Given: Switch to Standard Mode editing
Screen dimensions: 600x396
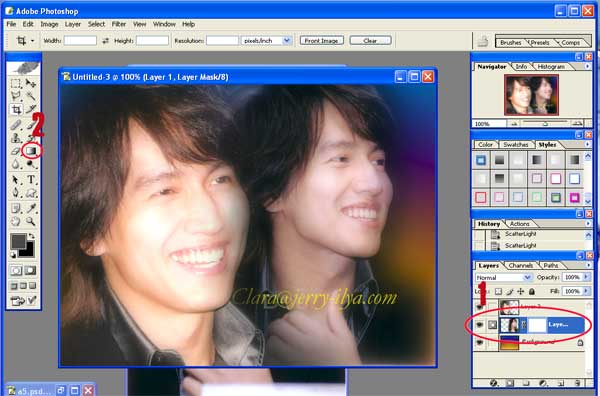Looking at the screenshot, I should pos(16,271).
